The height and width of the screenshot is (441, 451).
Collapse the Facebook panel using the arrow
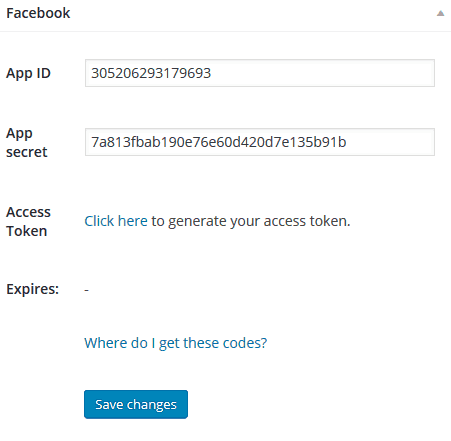[440, 13]
